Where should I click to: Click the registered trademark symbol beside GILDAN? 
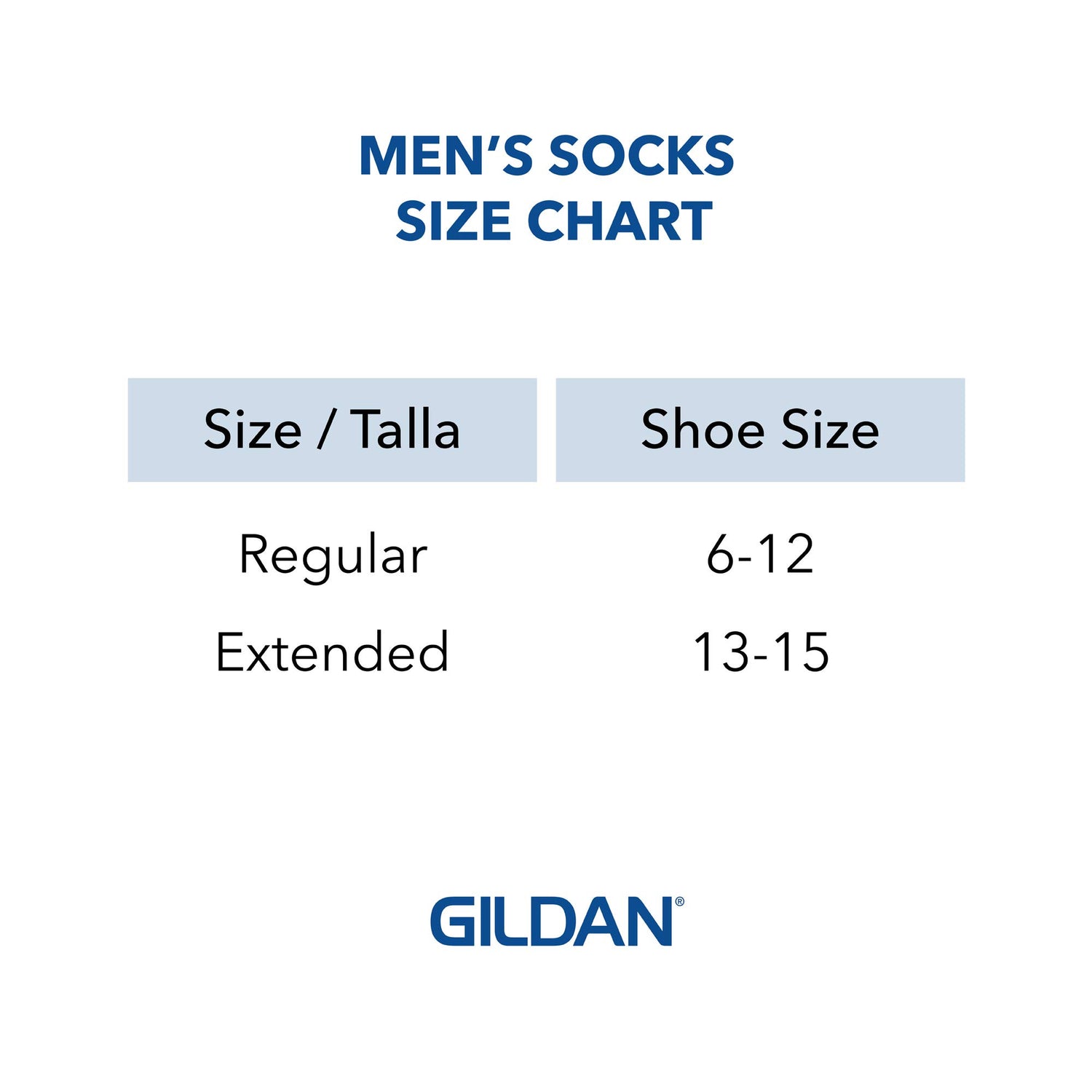679,902
